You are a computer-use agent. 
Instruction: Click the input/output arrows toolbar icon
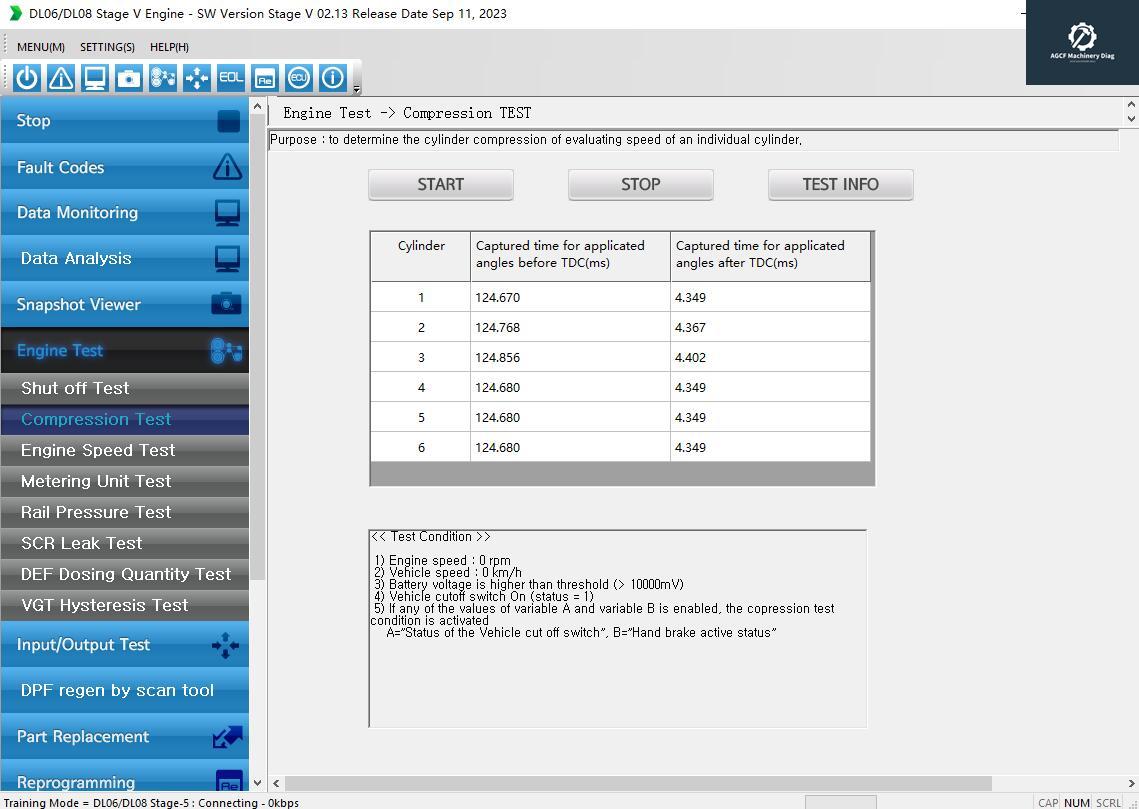tap(197, 78)
